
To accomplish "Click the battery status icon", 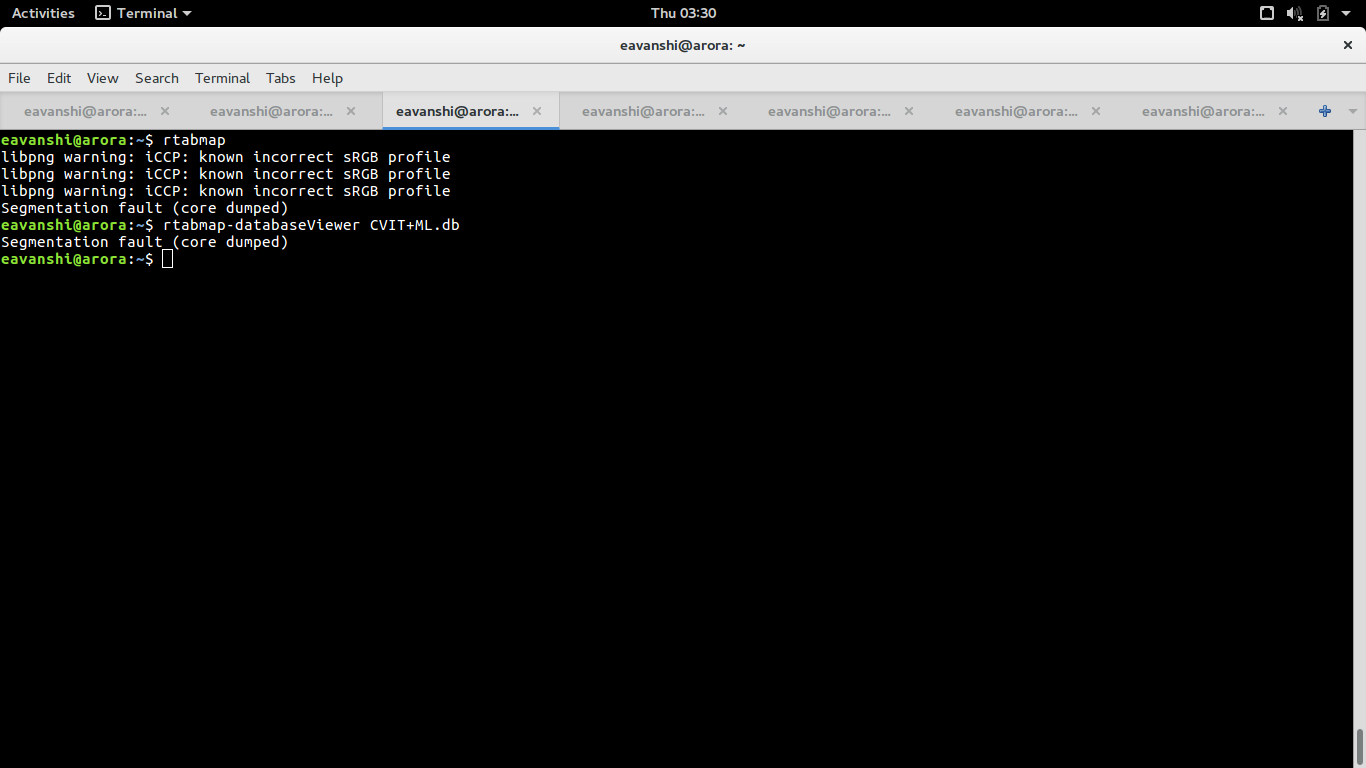I will coord(1323,13).
